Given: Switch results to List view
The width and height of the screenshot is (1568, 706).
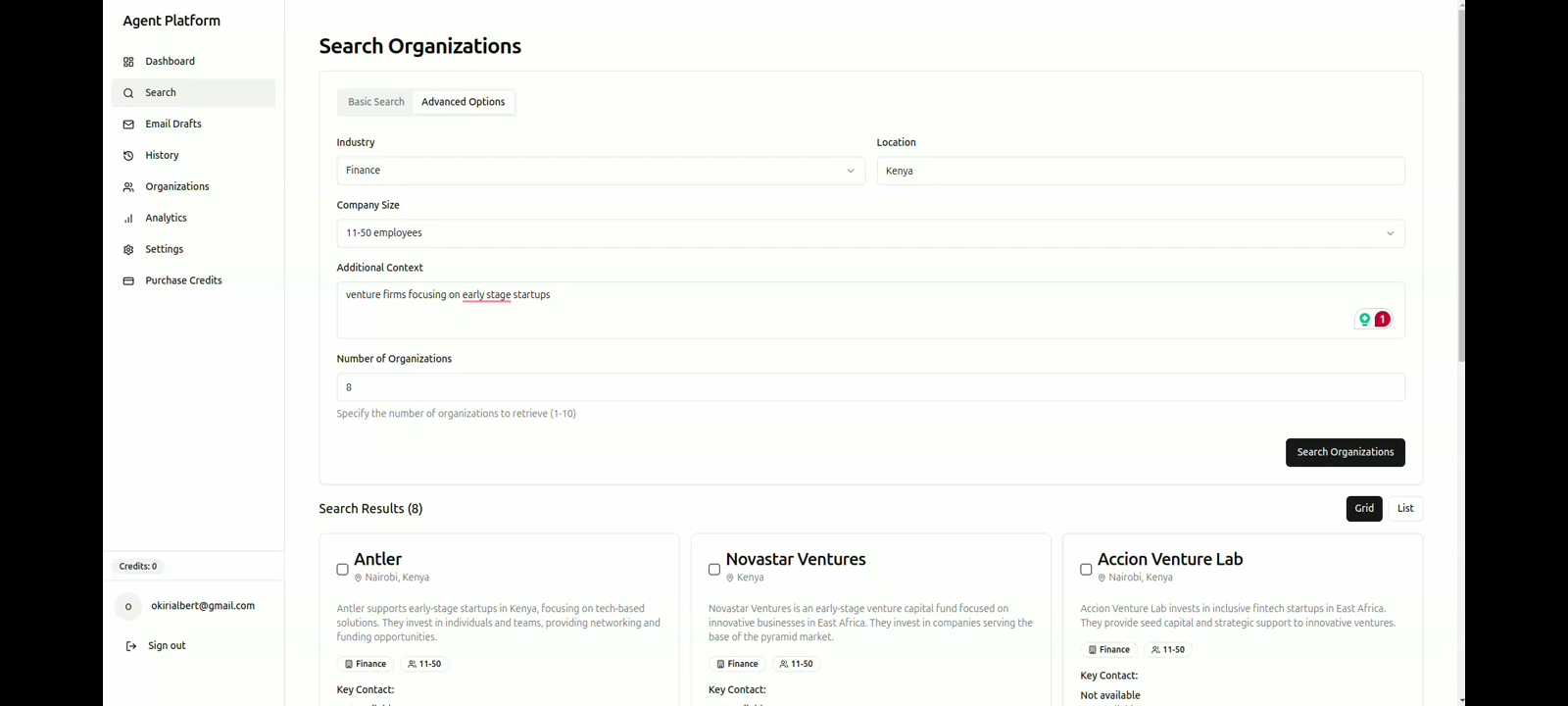Looking at the screenshot, I should coord(1405,509).
